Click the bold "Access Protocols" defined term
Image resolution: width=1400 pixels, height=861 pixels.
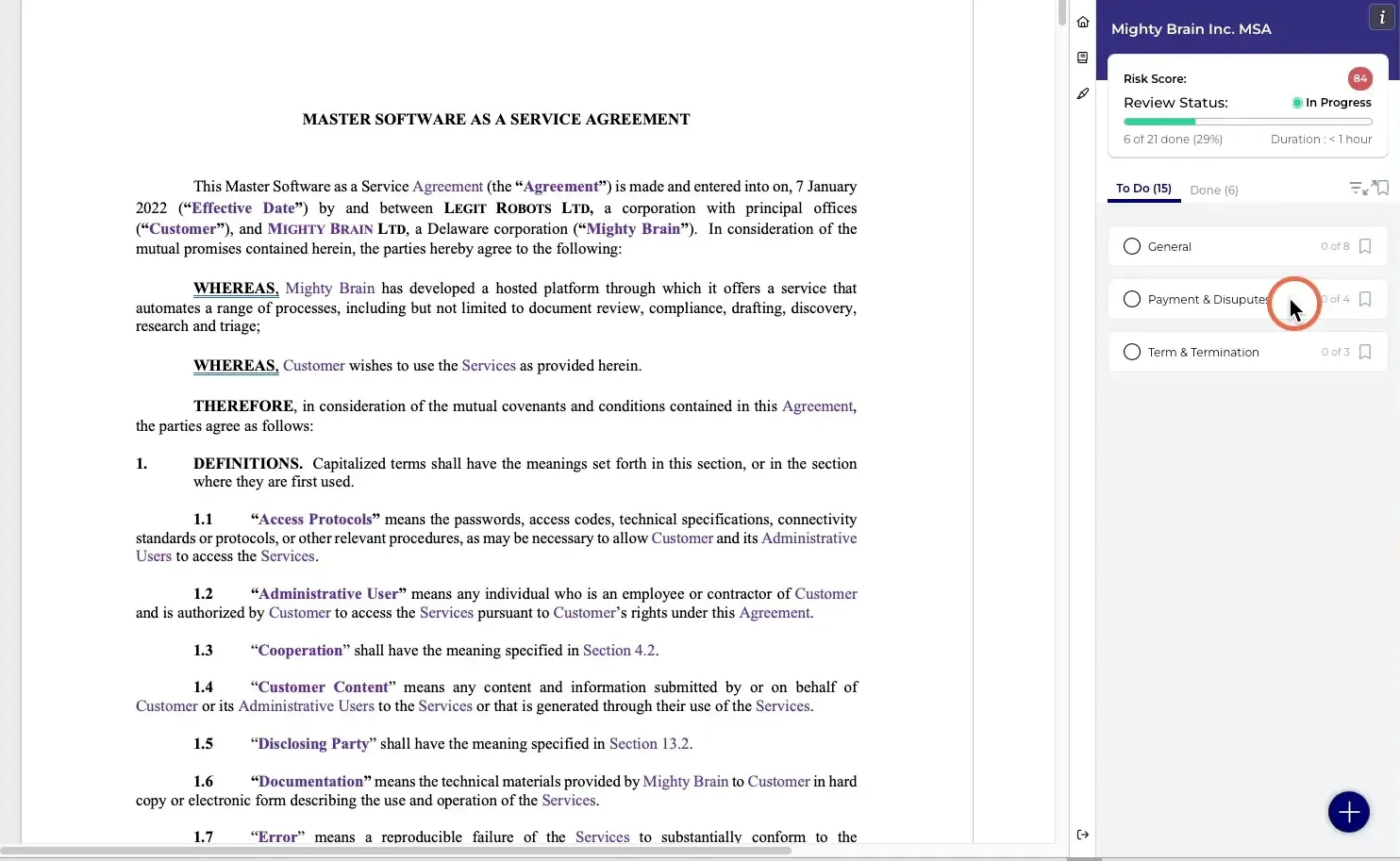(x=315, y=520)
